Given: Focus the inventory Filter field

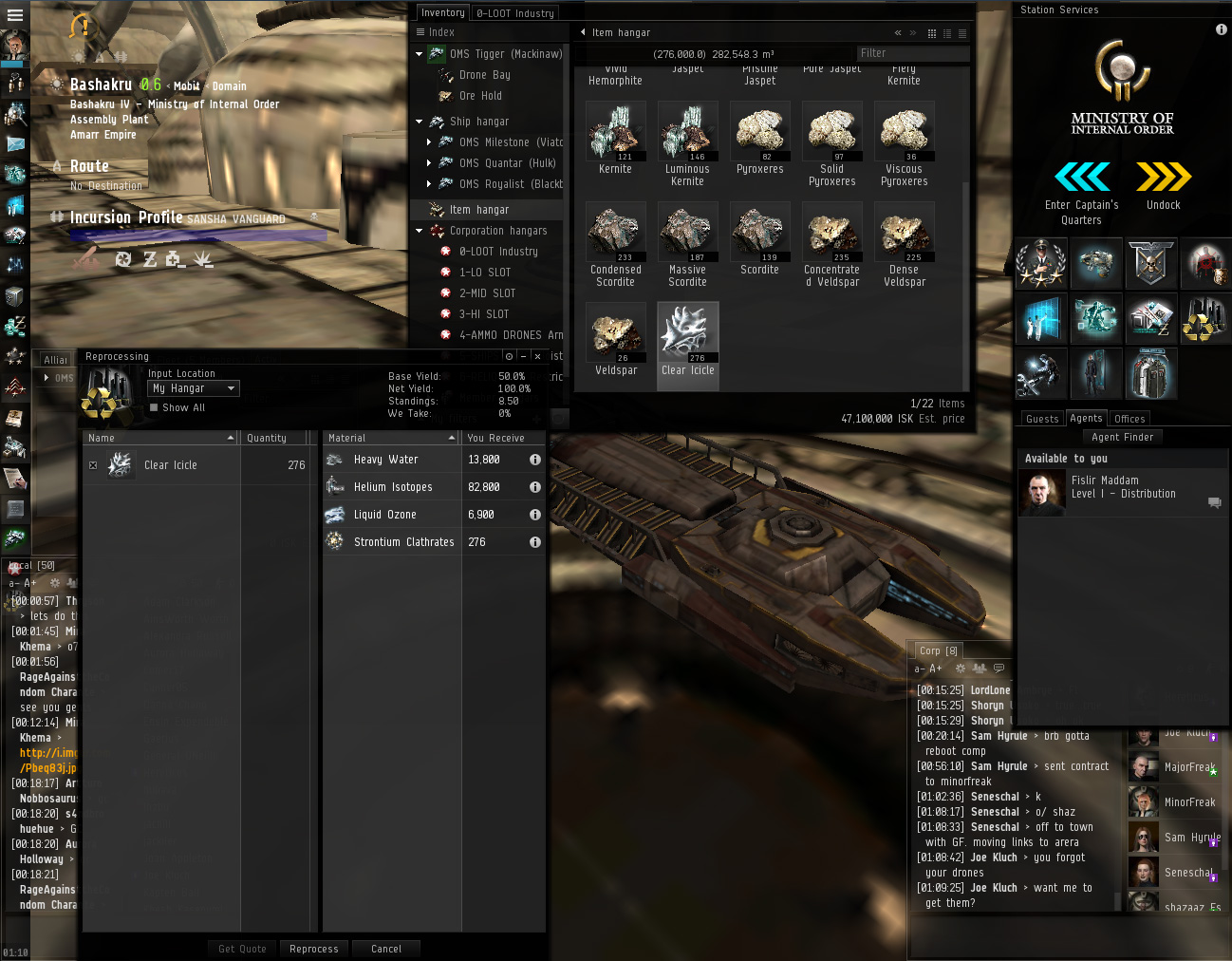Looking at the screenshot, I should (913, 54).
